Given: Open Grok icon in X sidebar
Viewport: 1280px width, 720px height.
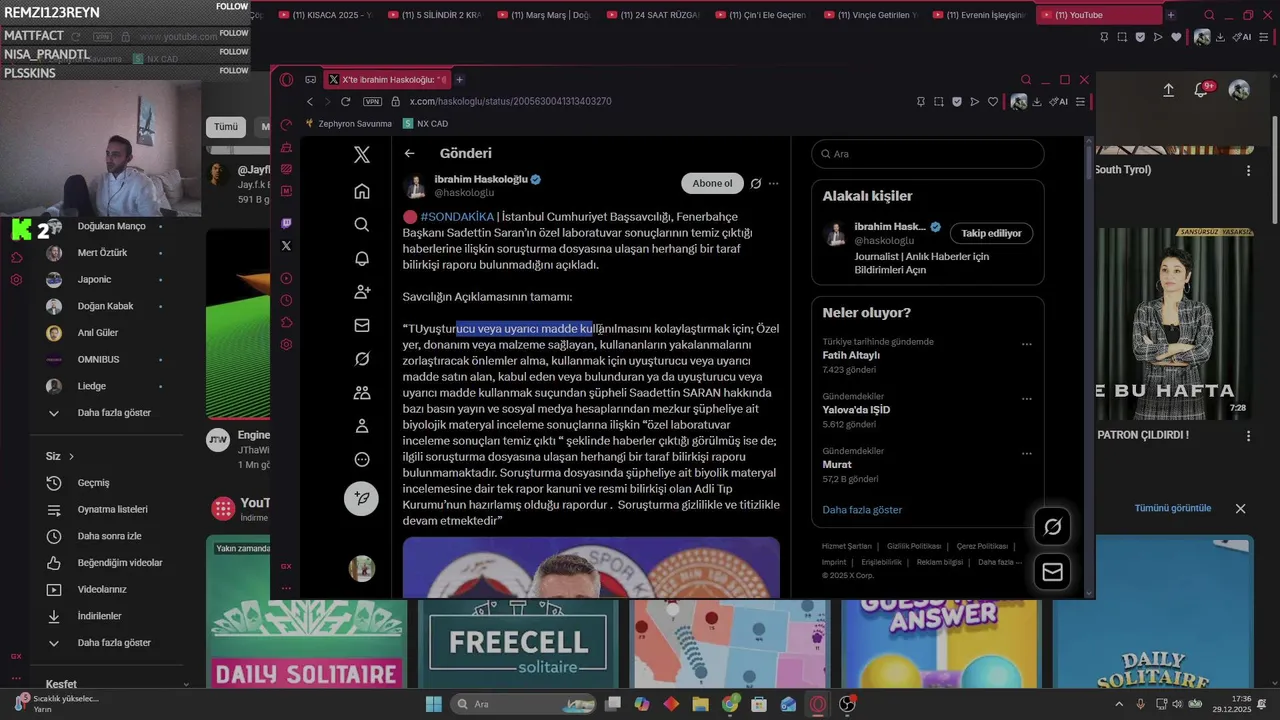Looking at the screenshot, I should 362,359.
